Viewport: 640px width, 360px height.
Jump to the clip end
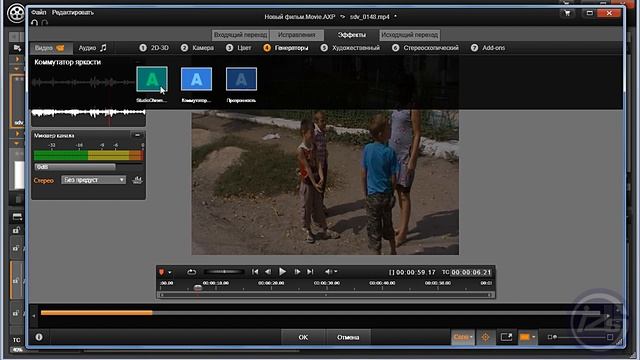click(x=310, y=272)
